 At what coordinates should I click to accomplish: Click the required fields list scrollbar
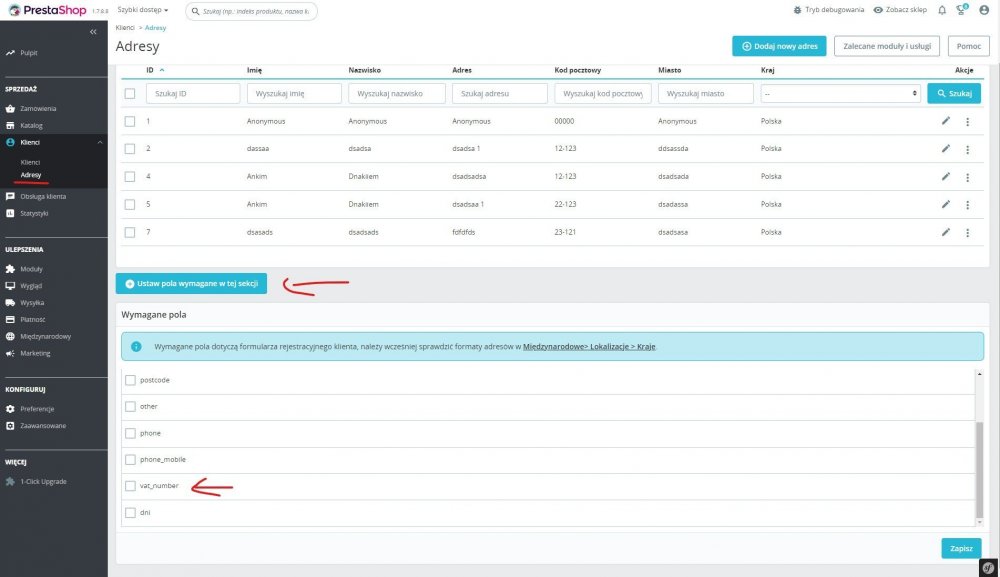coord(980,469)
